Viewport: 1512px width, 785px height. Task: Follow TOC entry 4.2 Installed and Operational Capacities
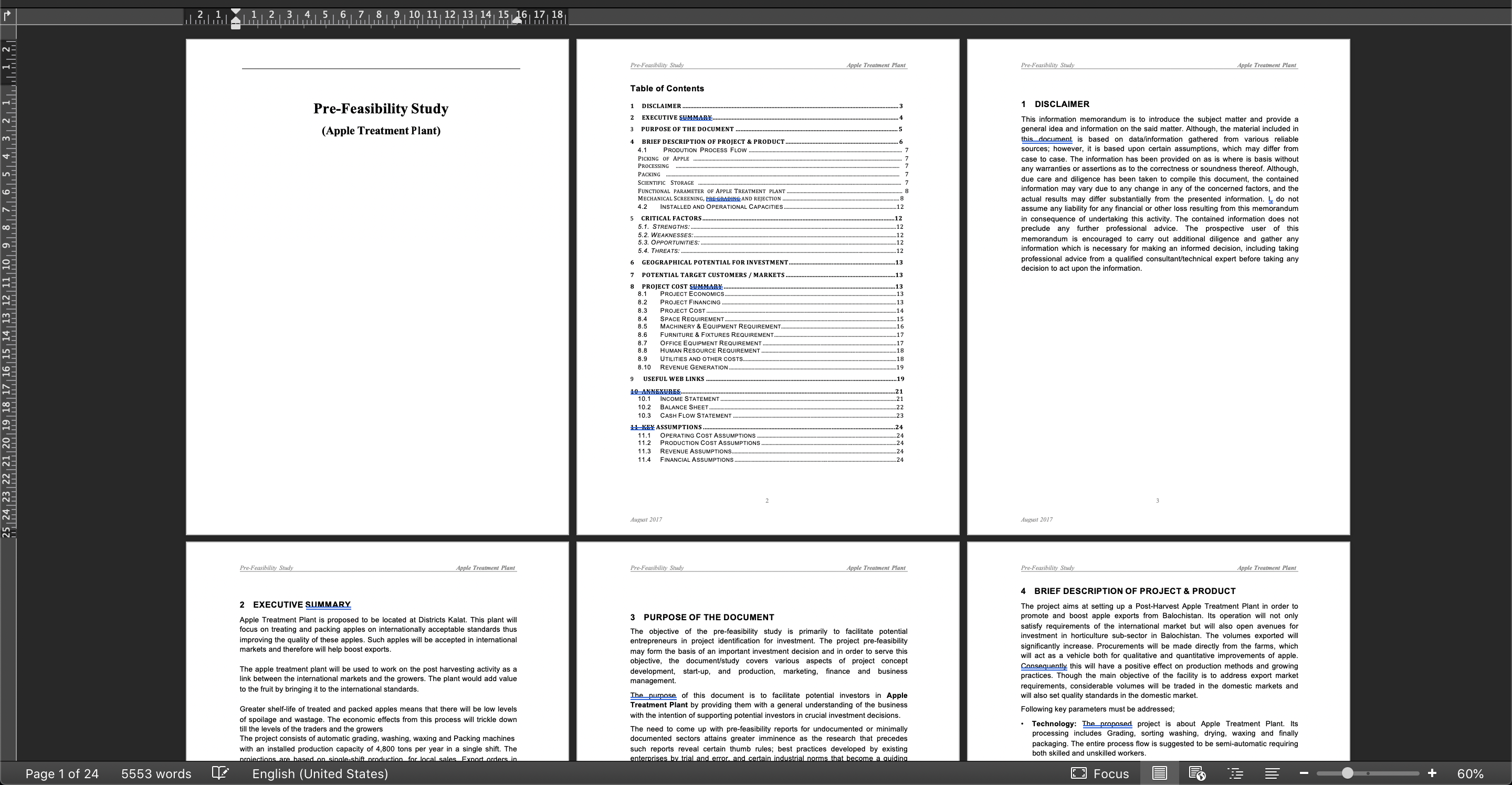coord(771,207)
